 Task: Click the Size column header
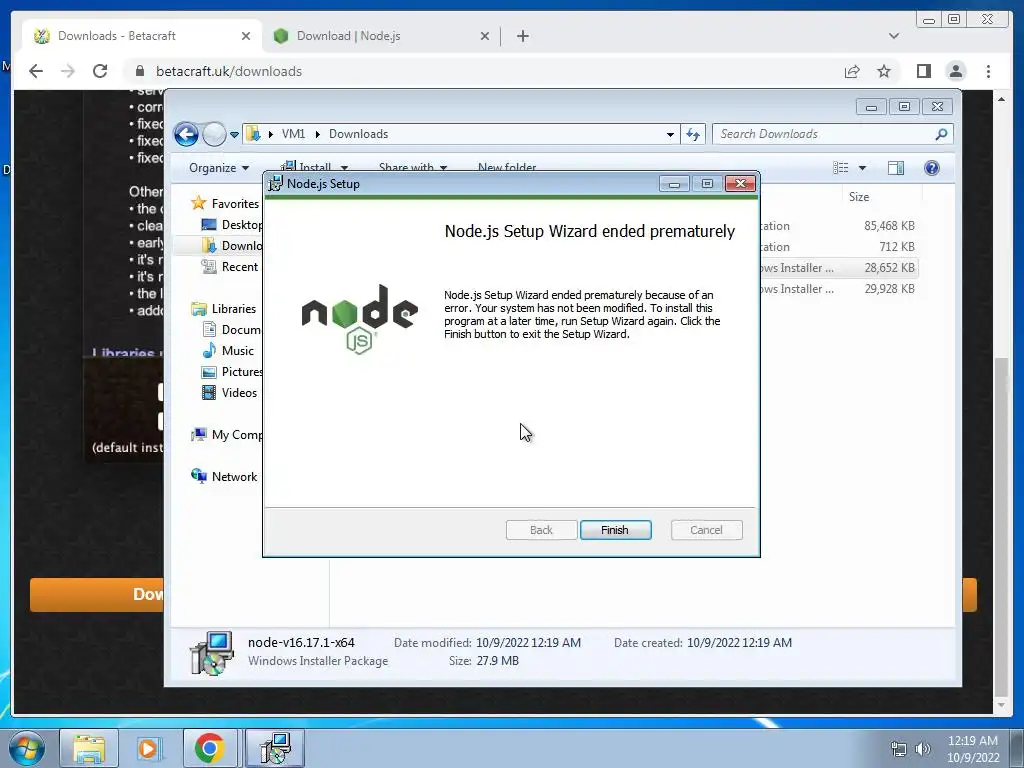859,197
